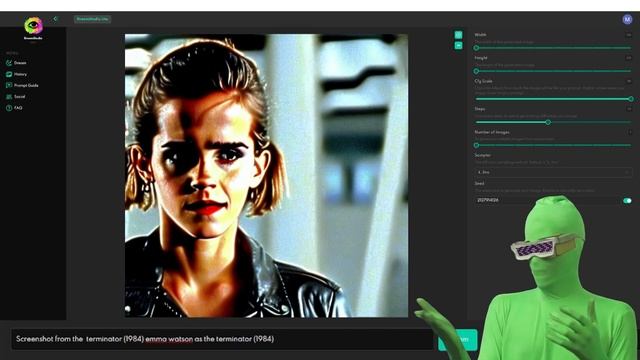Open the Prompt Guide sidebar item

coord(22,85)
